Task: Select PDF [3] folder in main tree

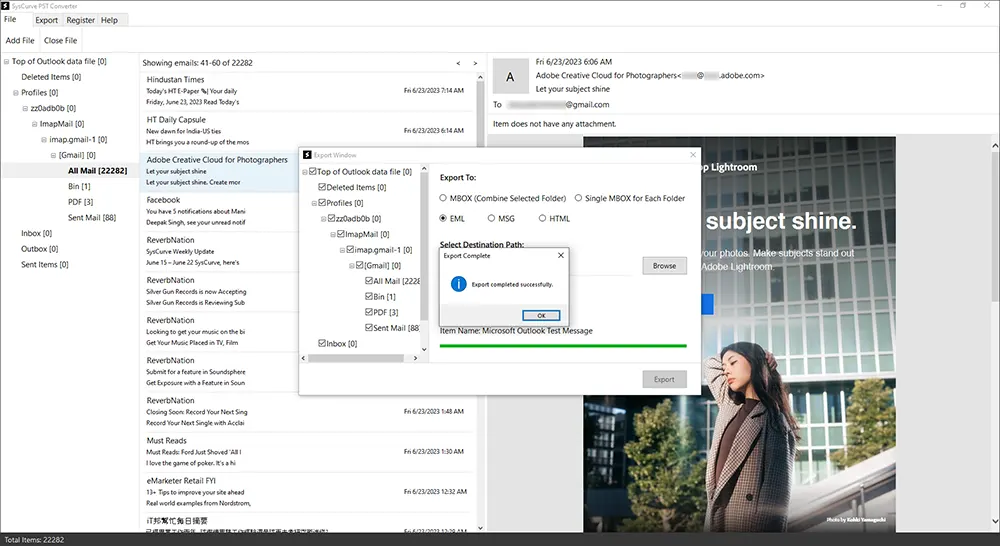Action: tap(80, 202)
